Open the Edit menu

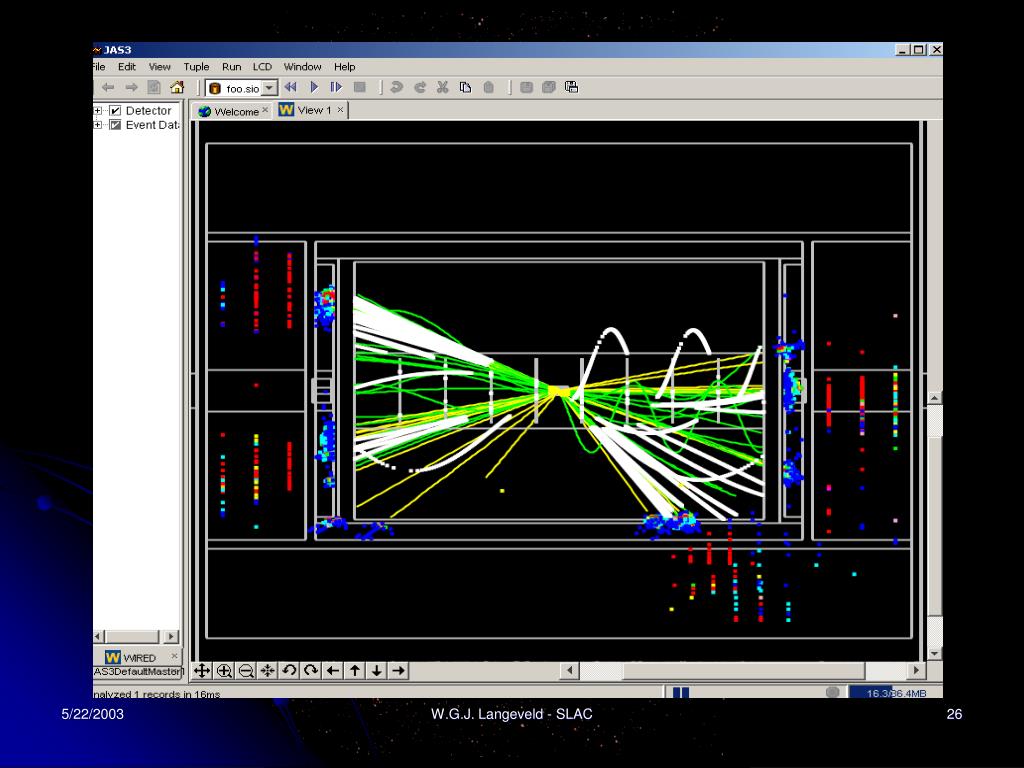pyautogui.click(x=127, y=67)
